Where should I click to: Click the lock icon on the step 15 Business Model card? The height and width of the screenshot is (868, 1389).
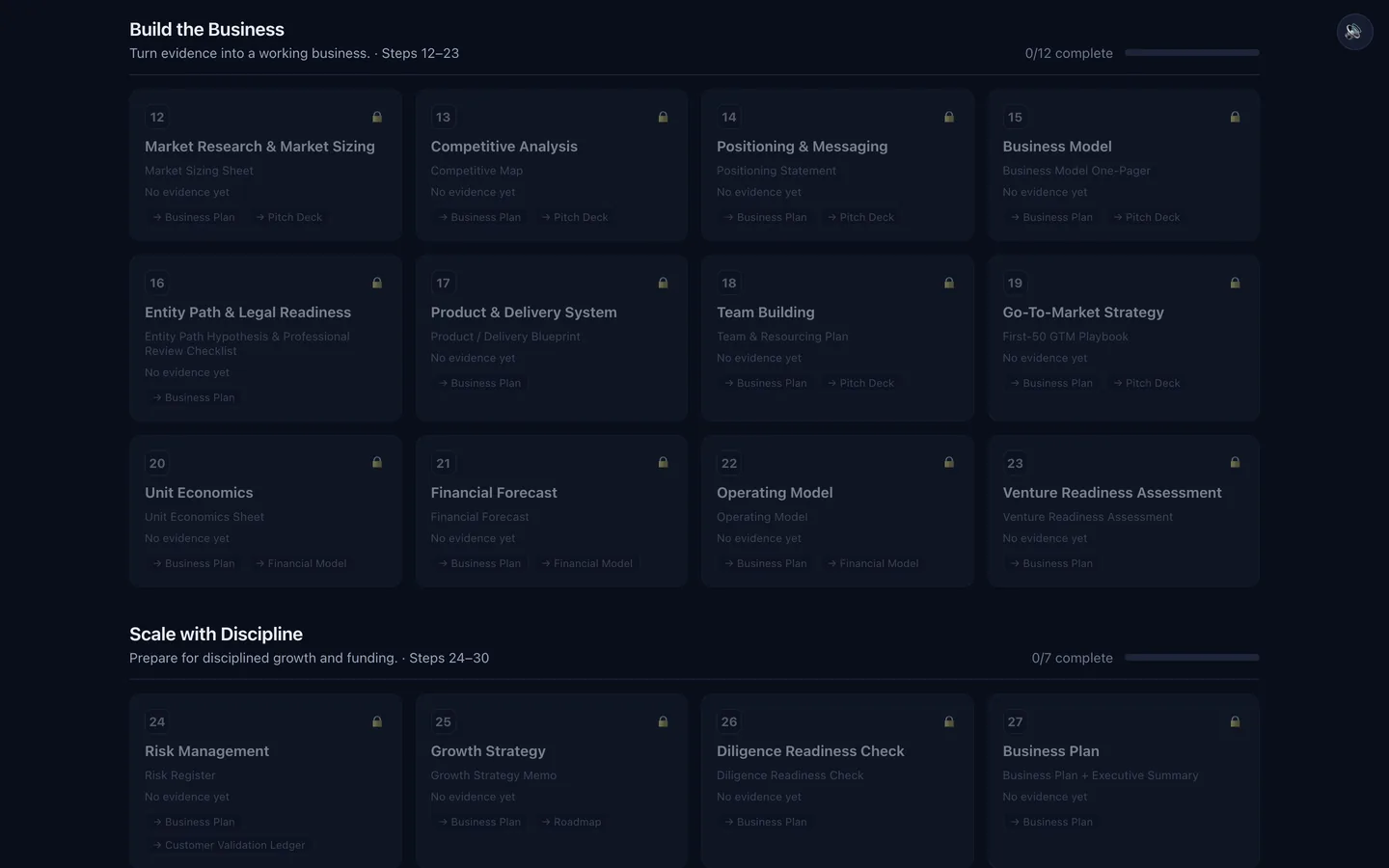(1235, 117)
